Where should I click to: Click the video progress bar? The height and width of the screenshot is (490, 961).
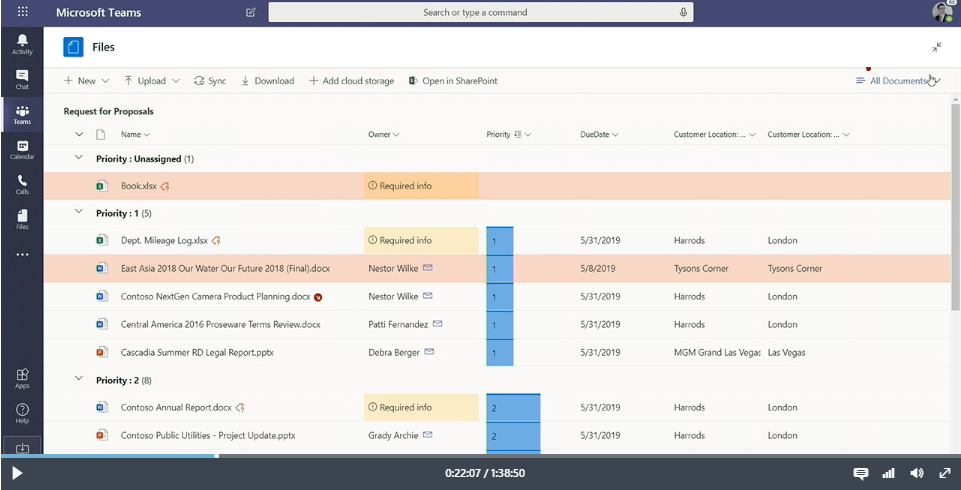(480, 456)
